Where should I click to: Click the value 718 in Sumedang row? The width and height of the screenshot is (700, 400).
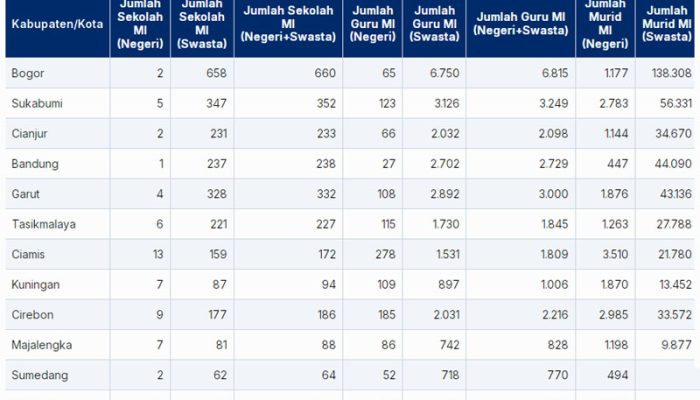(x=449, y=375)
